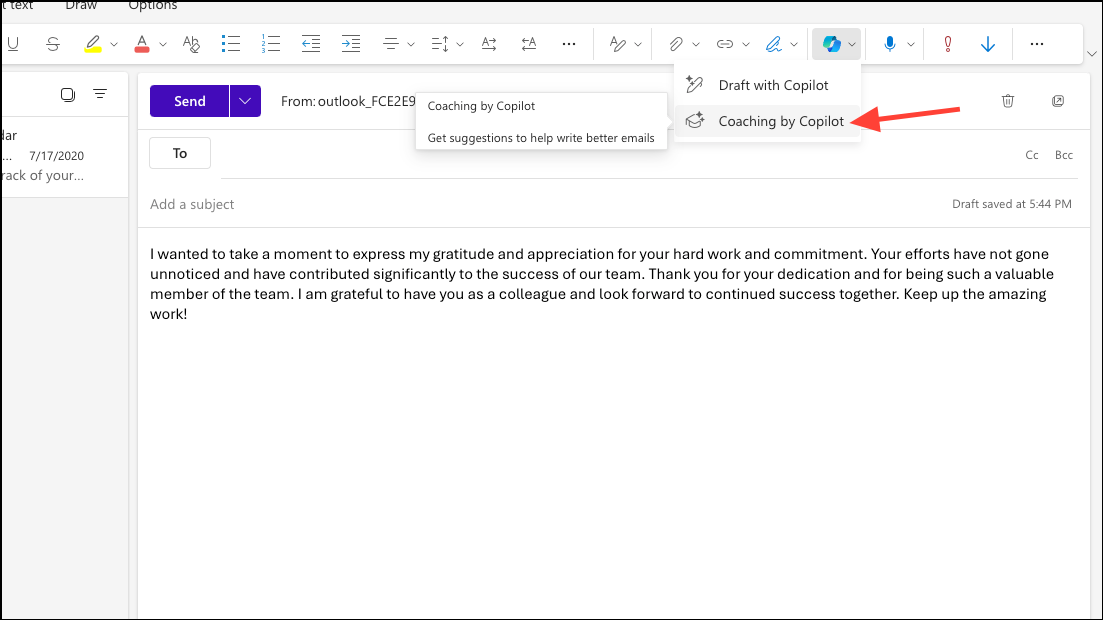Image resolution: width=1103 pixels, height=620 pixels.
Task: Show more formatting options ellipsis
Action: click(569, 44)
